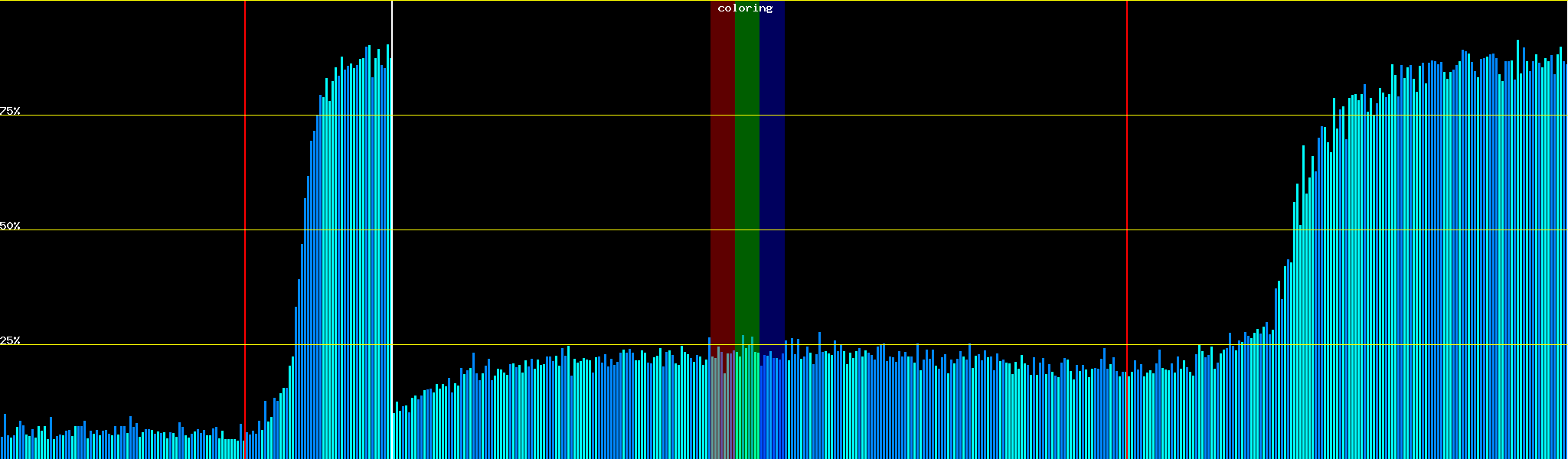Click the yellow top border line
This screenshot has width=1568, height=459.
pos(919,1)
